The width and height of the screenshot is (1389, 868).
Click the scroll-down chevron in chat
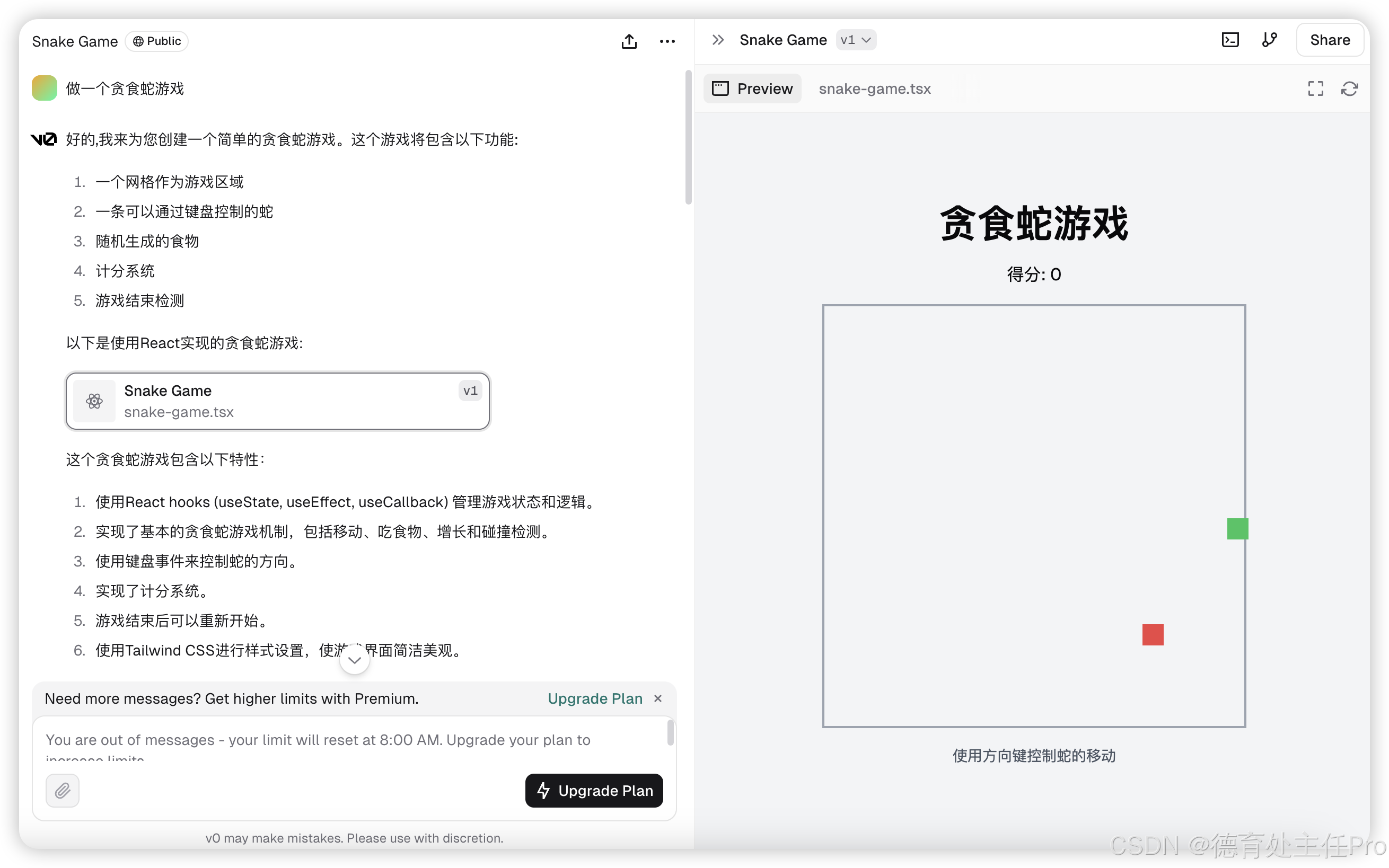click(354, 660)
